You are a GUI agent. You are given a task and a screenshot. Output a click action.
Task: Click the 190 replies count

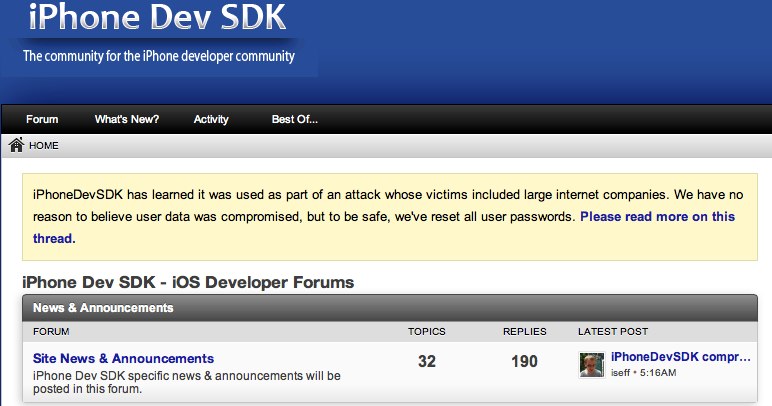(x=524, y=361)
